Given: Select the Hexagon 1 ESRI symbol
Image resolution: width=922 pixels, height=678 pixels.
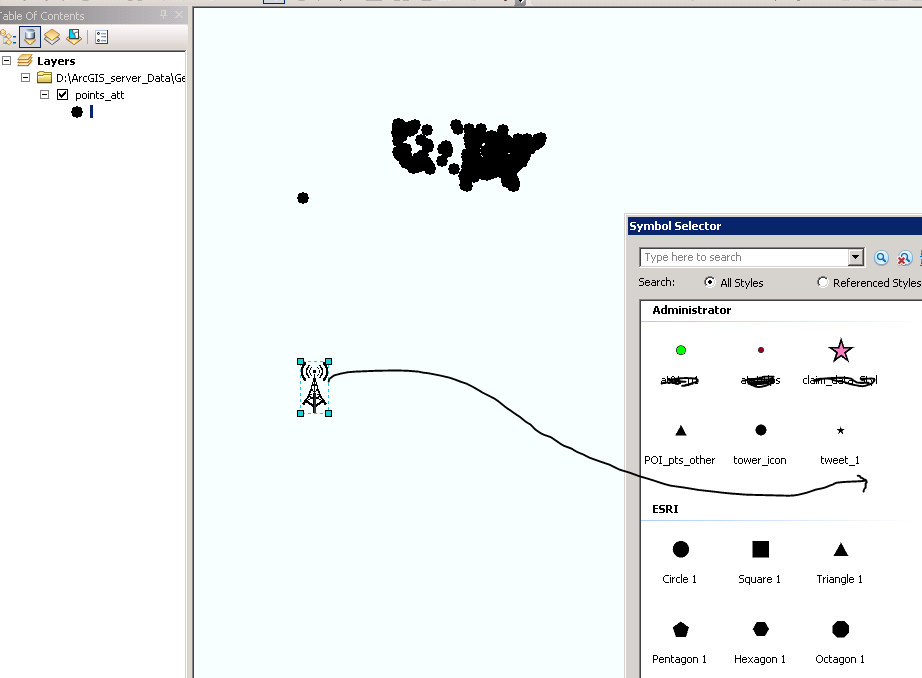Looking at the screenshot, I should pos(760,629).
